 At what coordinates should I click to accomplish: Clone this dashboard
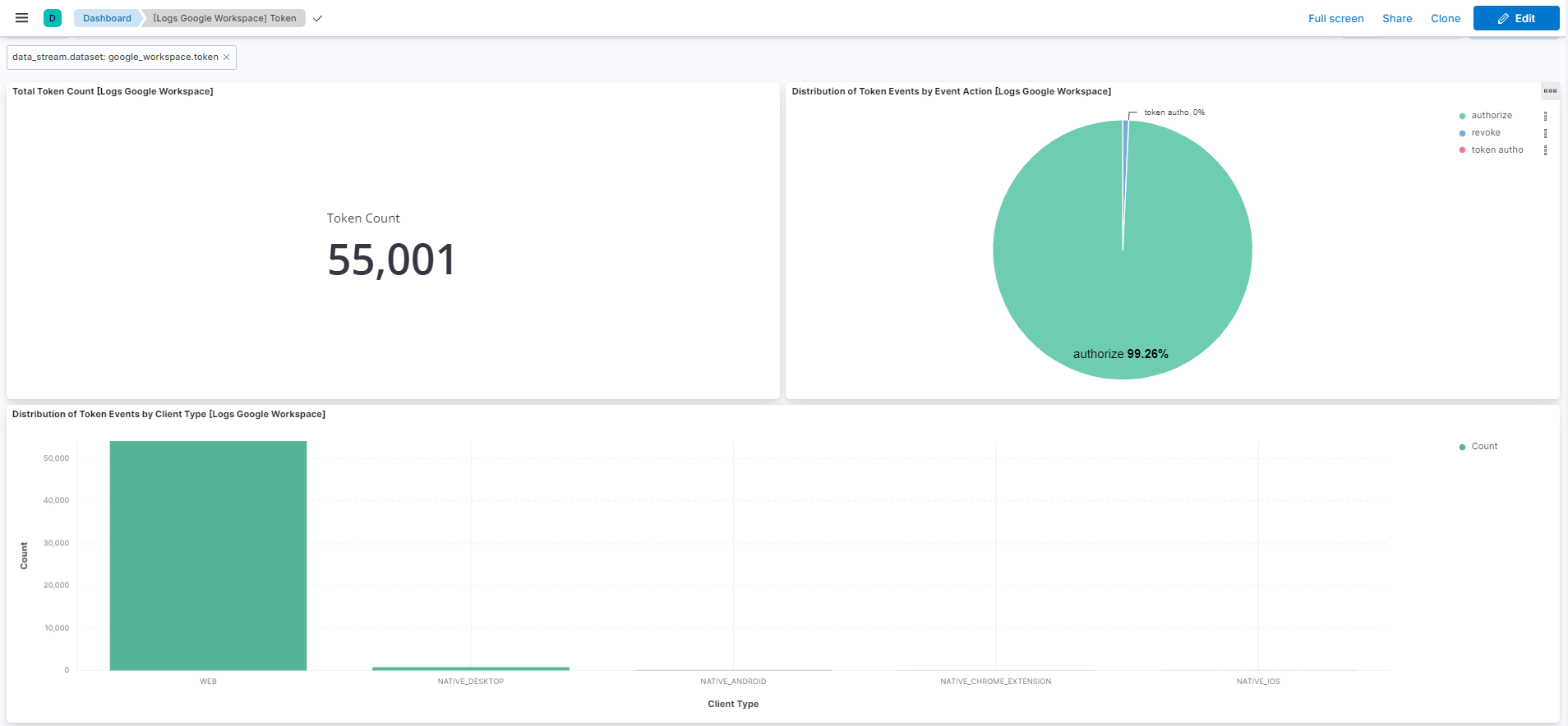1445,18
